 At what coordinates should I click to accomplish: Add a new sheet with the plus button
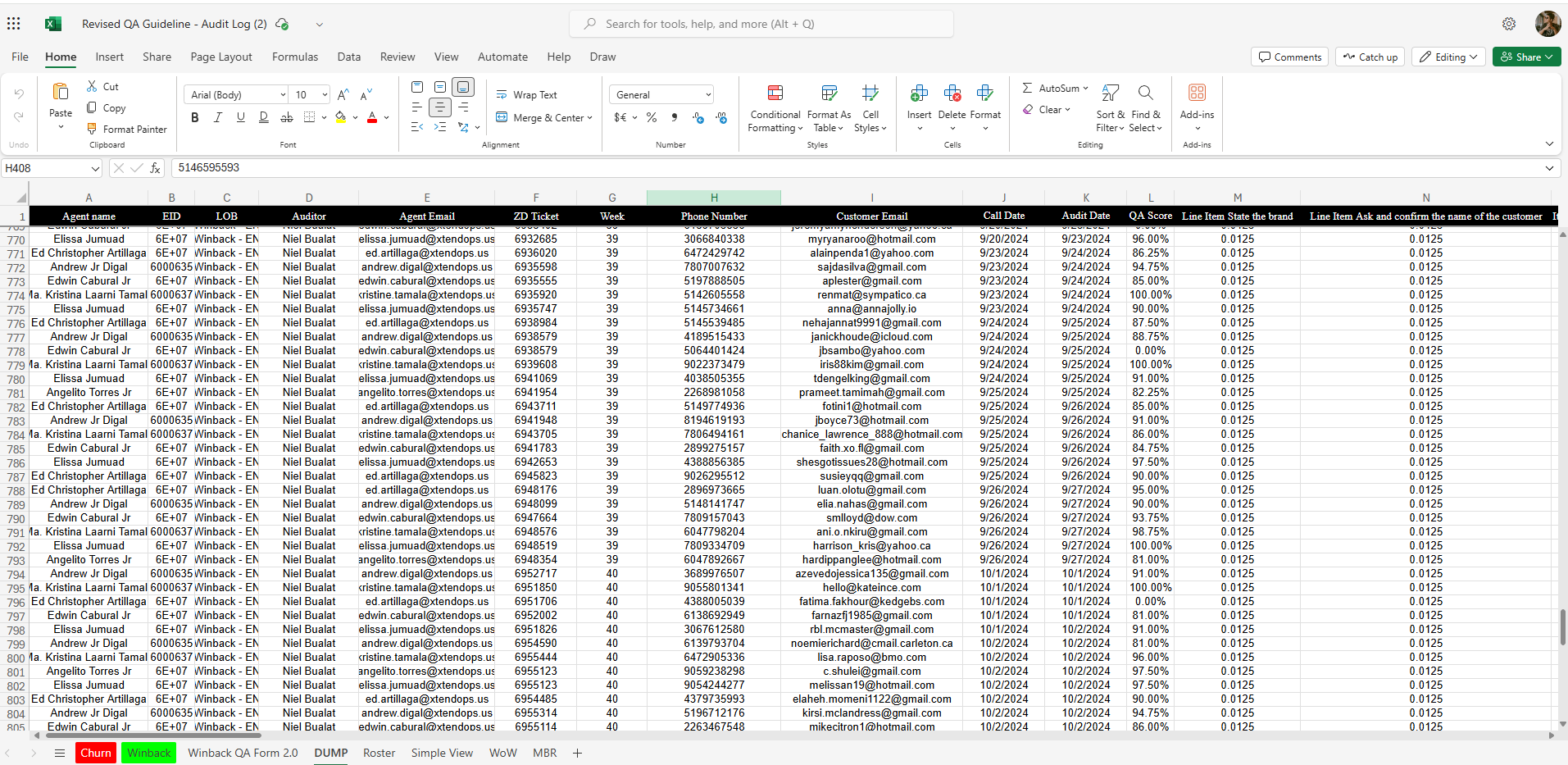577,753
